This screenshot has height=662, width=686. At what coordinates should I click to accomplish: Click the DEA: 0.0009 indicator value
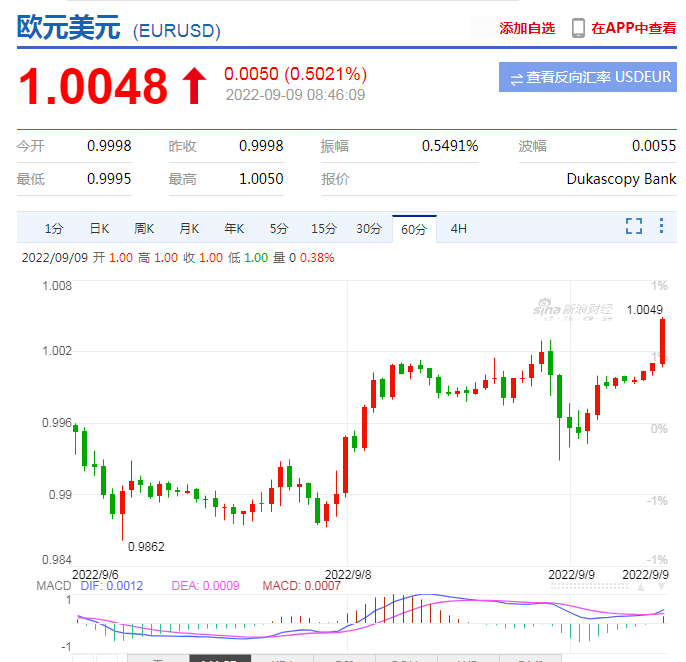(x=206, y=586)
